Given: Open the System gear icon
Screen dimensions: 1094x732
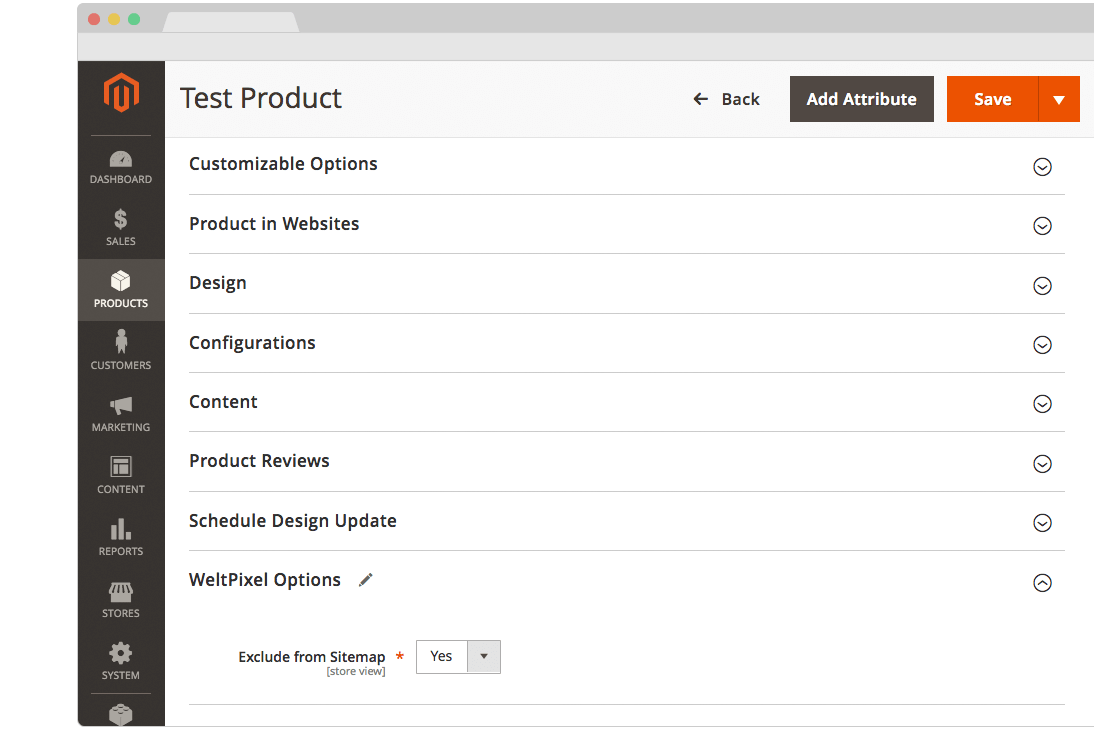Looking at the screenshot, I should point(121,654).
